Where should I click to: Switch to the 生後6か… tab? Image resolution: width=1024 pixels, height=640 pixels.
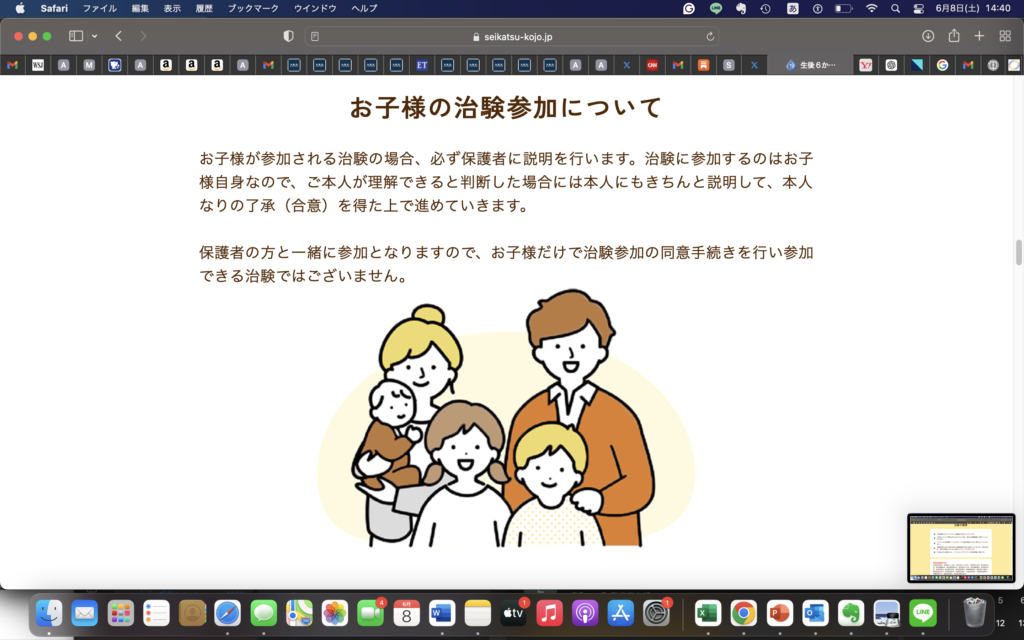[x=810, y=65]
